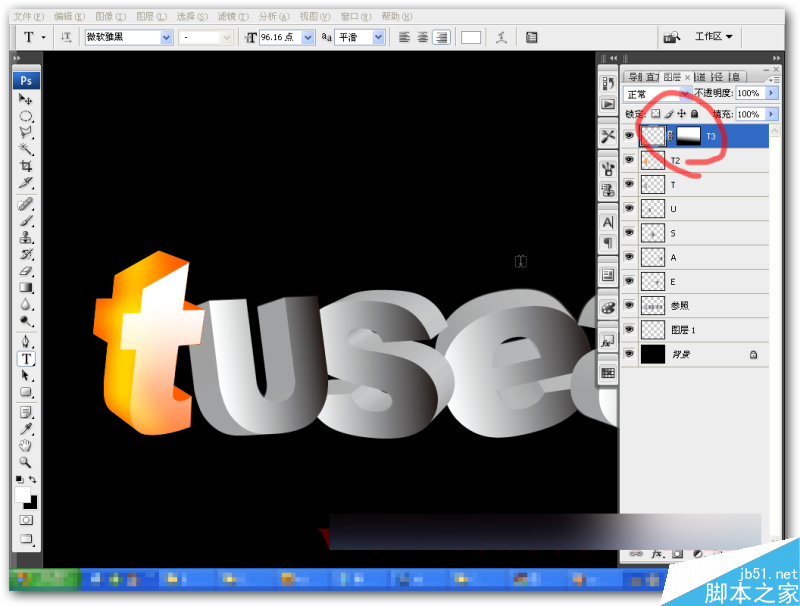
Task: Select the Move tool
Action: tap(26, 99)
